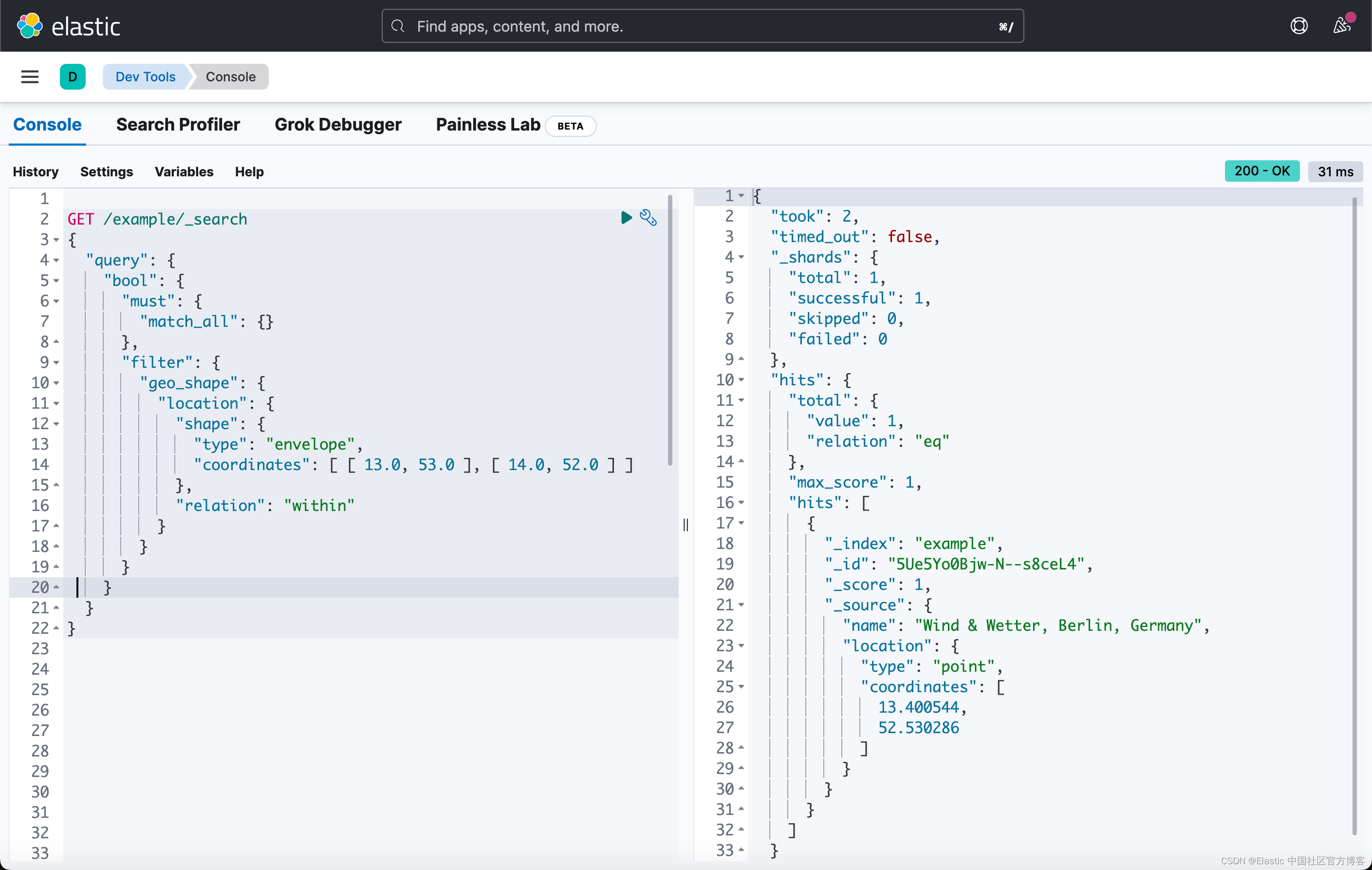Open the Grok Debugger tab
Viewport: 1372px width, 870px height.
pos(338,125)
